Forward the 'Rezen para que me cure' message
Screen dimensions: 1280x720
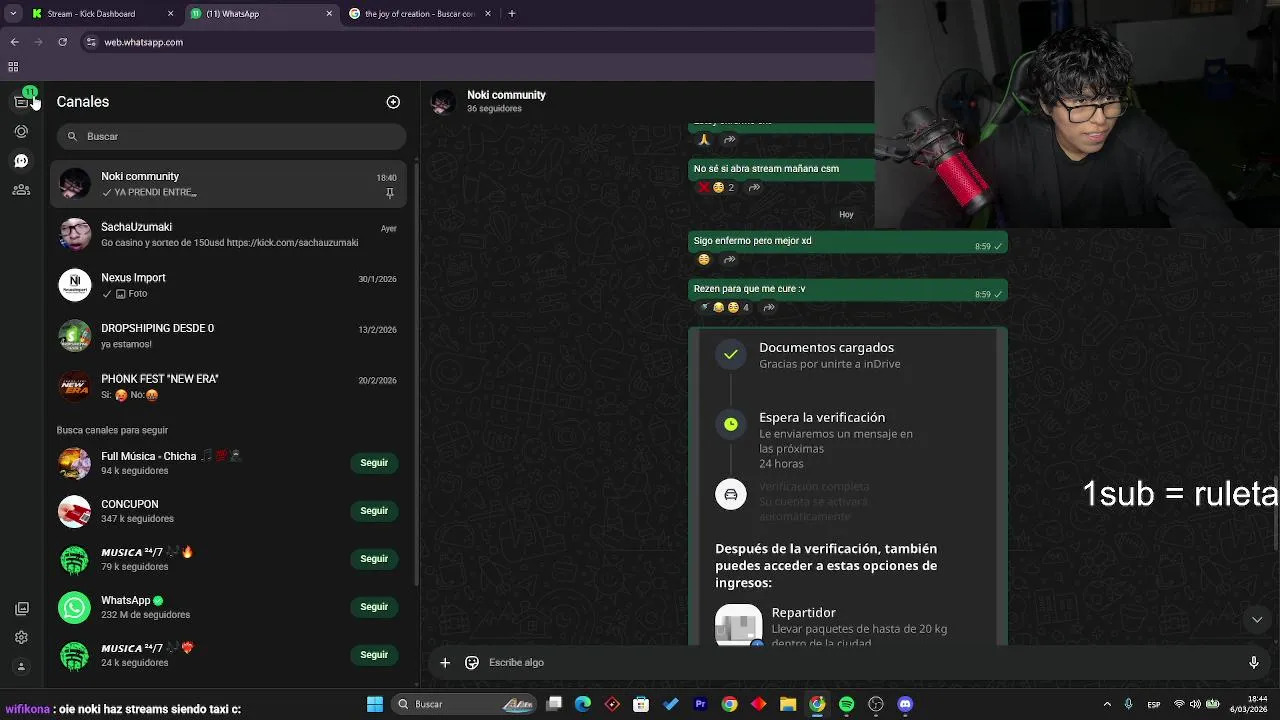769,307
